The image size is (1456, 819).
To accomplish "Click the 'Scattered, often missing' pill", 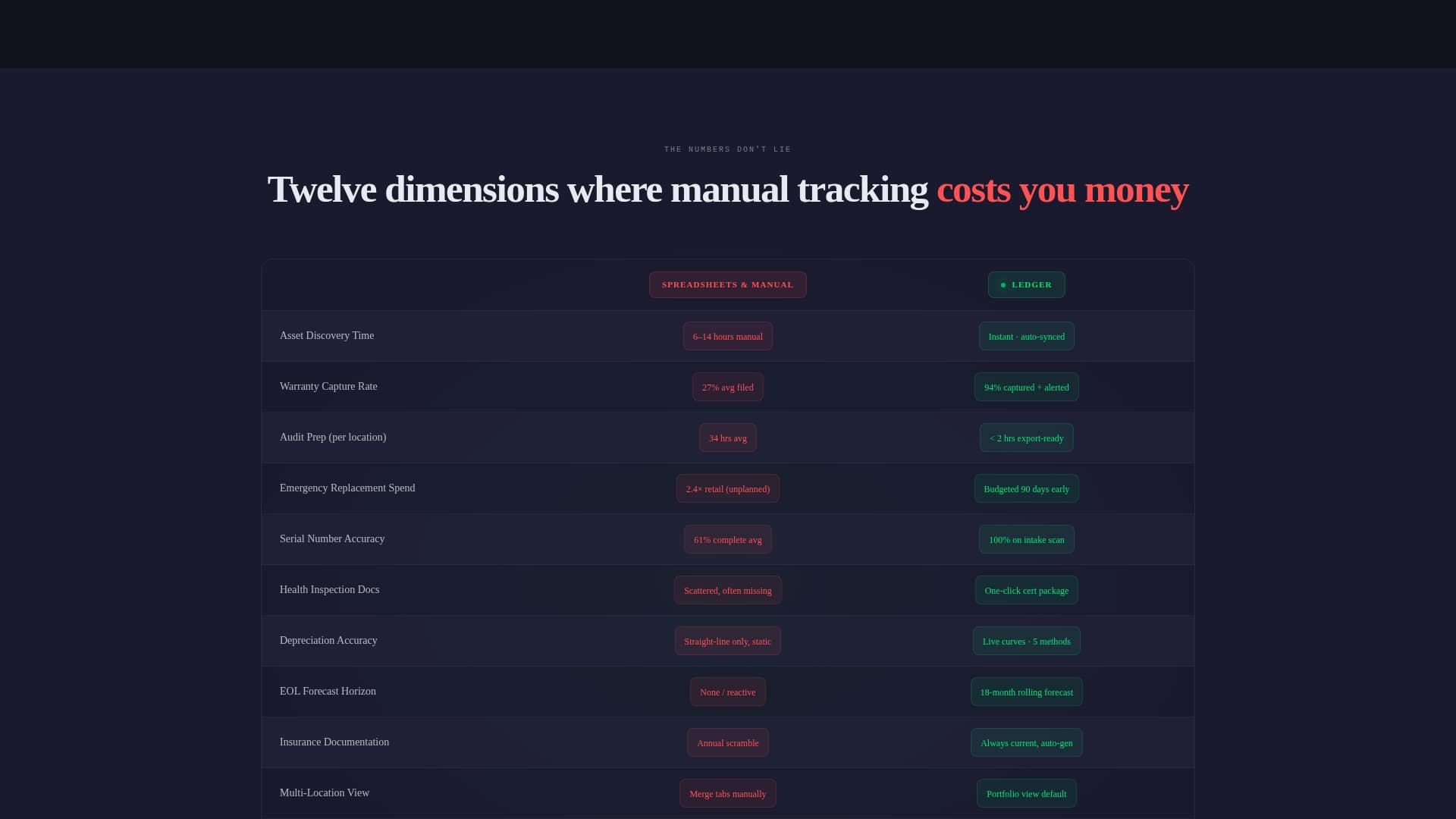I will click(x=727, y=591).
